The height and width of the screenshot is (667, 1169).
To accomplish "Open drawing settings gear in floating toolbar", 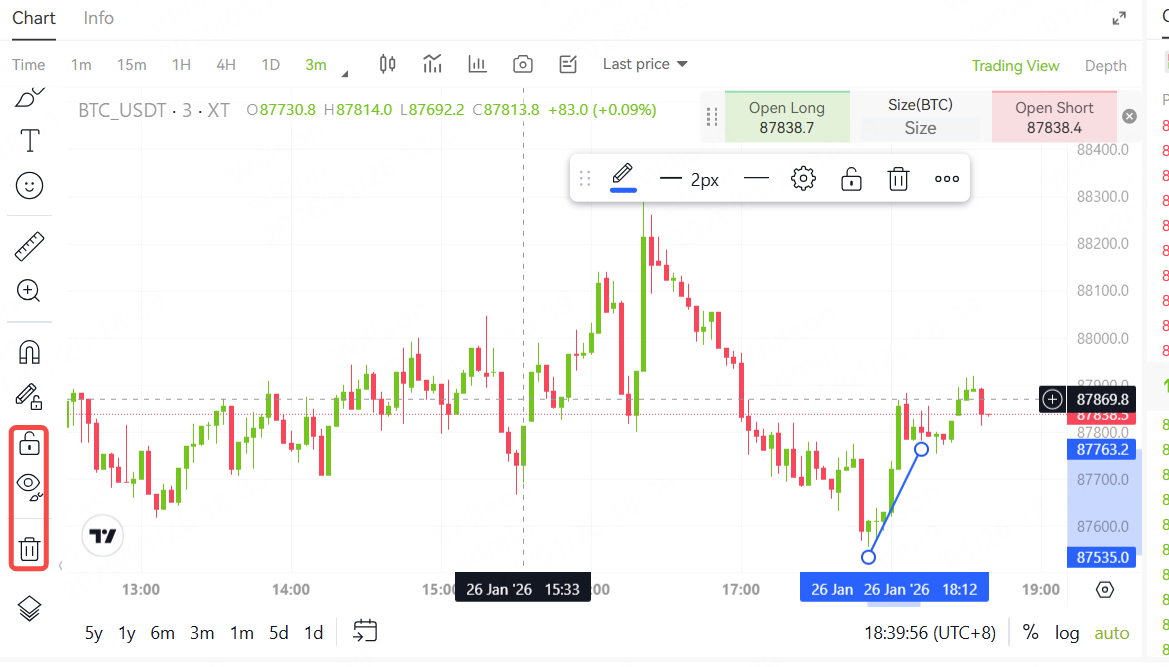I will (x=803, y=179).
